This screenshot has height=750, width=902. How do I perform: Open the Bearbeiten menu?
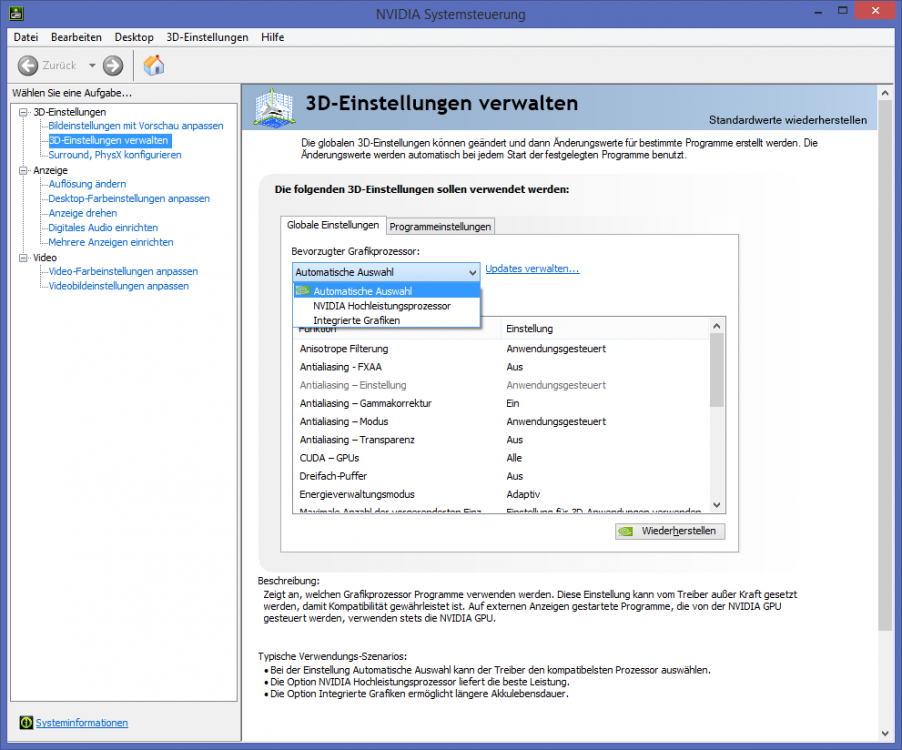pos(76,37)
